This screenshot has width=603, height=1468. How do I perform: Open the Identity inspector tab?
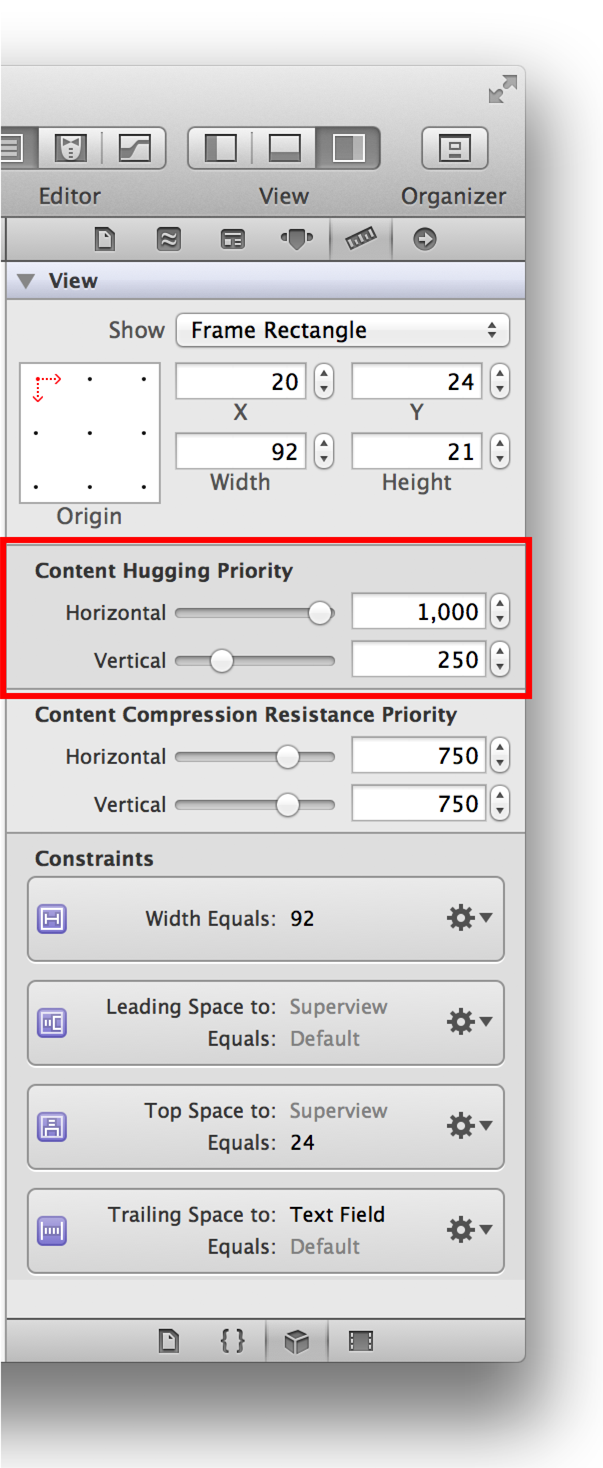click(233, 240)
